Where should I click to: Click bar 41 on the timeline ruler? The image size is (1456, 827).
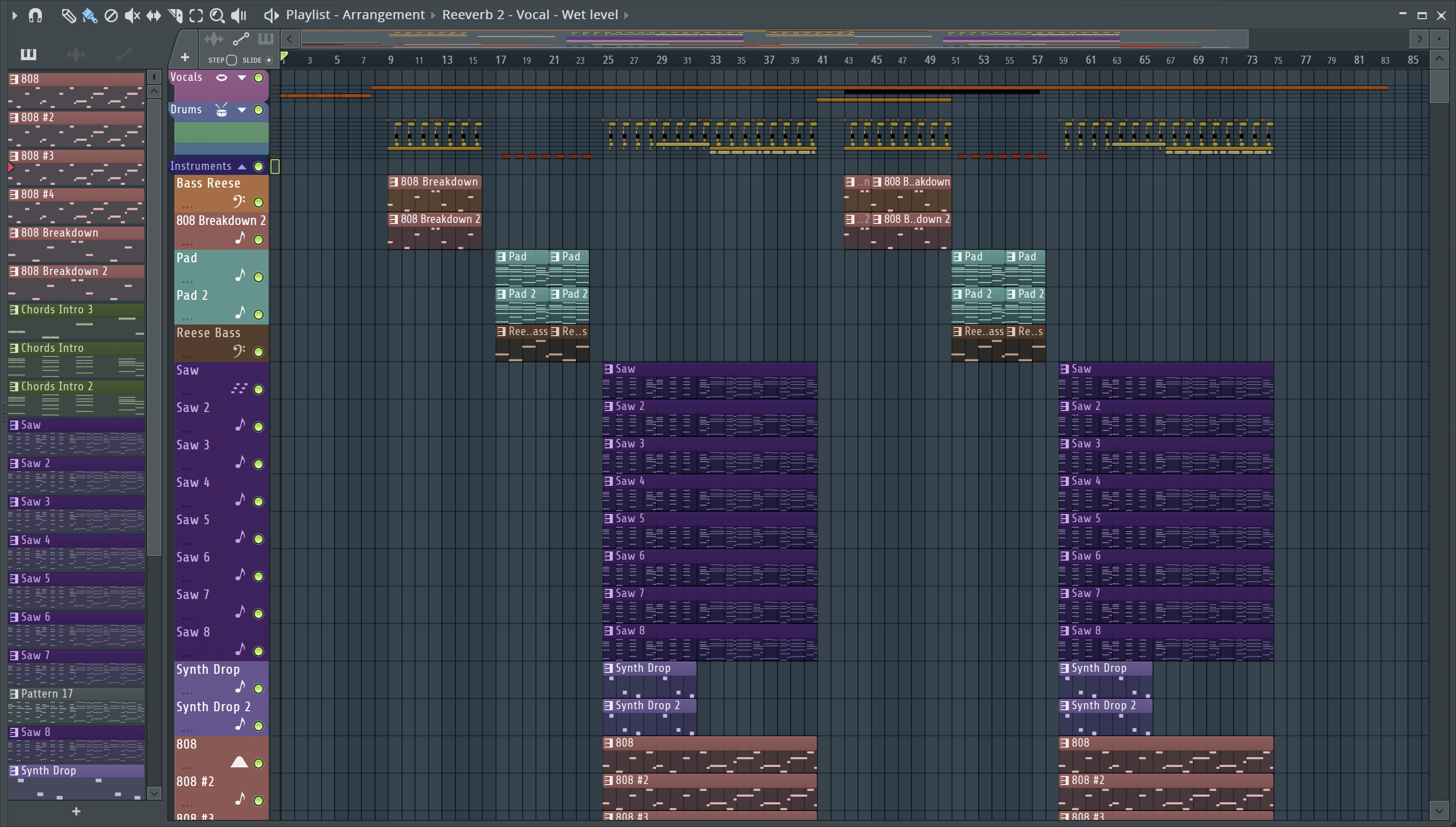(x=822, y=60)
